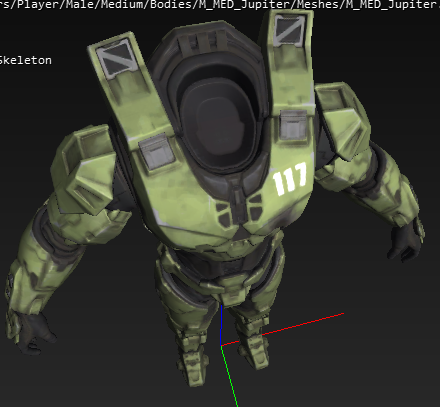
Task: Click the gray buckle on left chest strap
Action: 156,151
